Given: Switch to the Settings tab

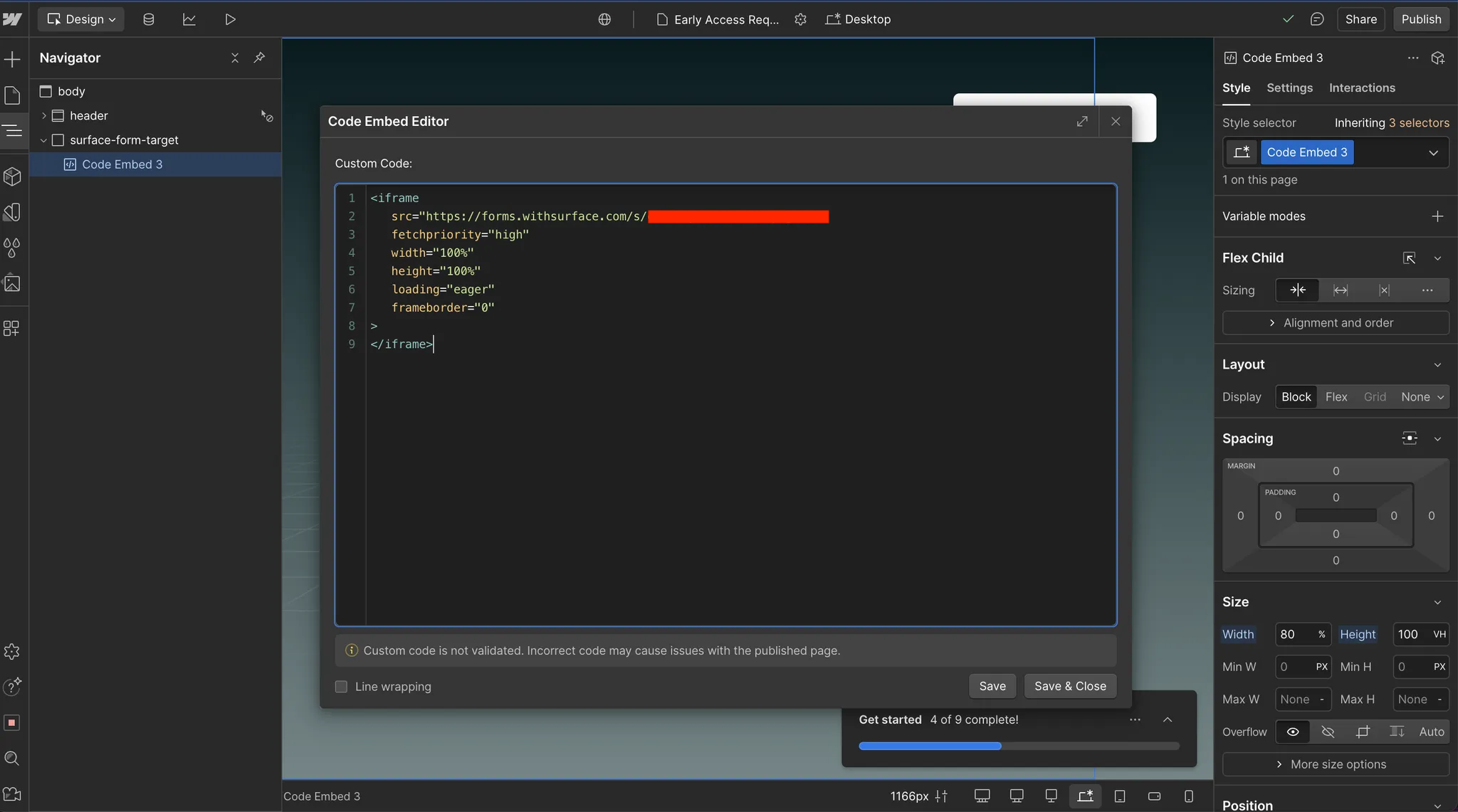Looking at the screenshot, I should pyautogui.click(x=1289, y=88).
